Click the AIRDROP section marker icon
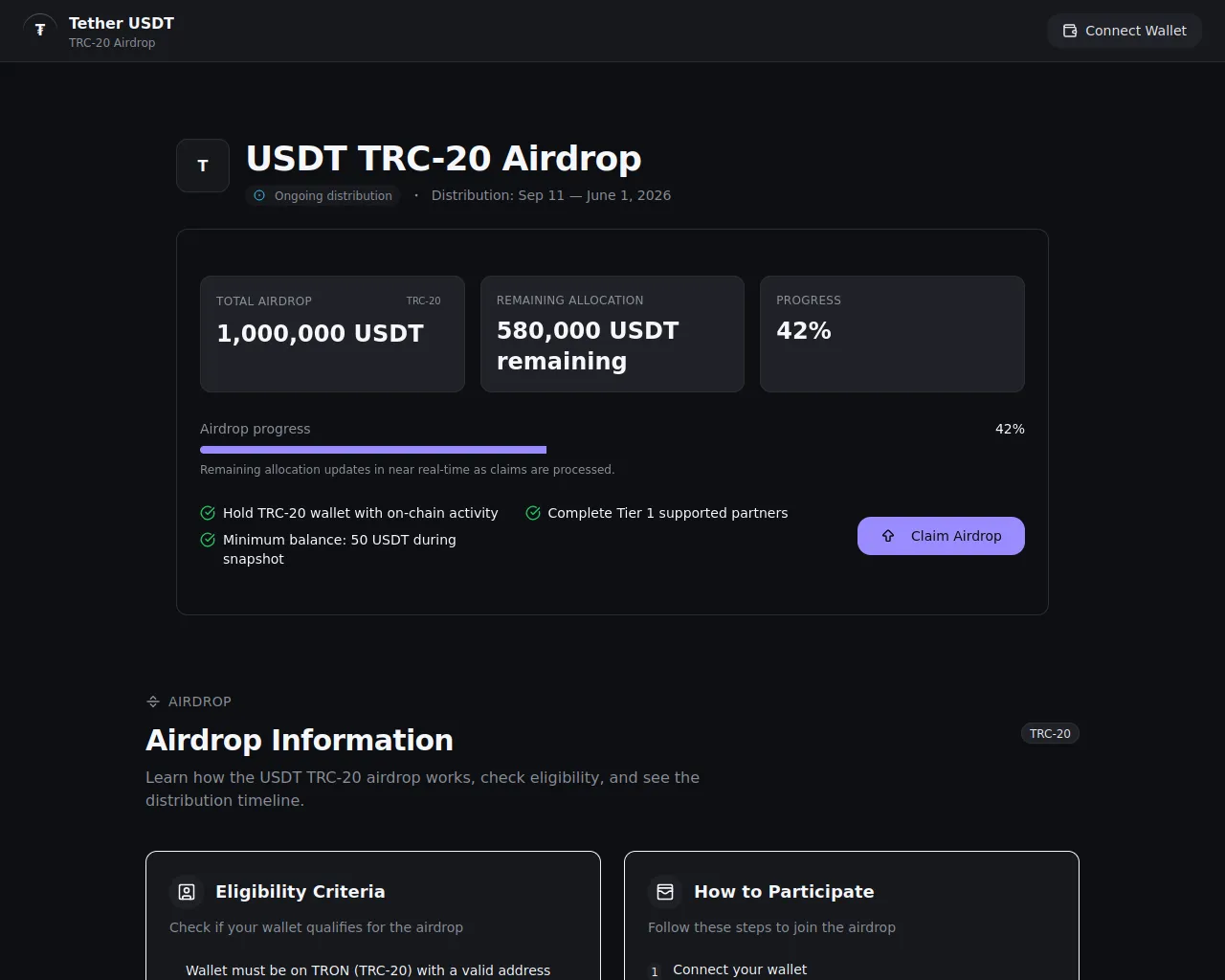The image size is (1225, 980). 153,702
